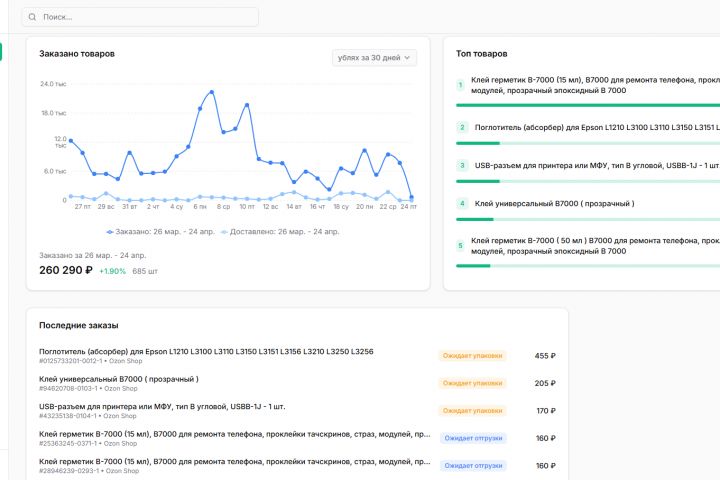
Task: Click 'Ожидает отгрузки' badge for order #28946239-0293-1
Action: pyautogui.click(x=473, y=466)
